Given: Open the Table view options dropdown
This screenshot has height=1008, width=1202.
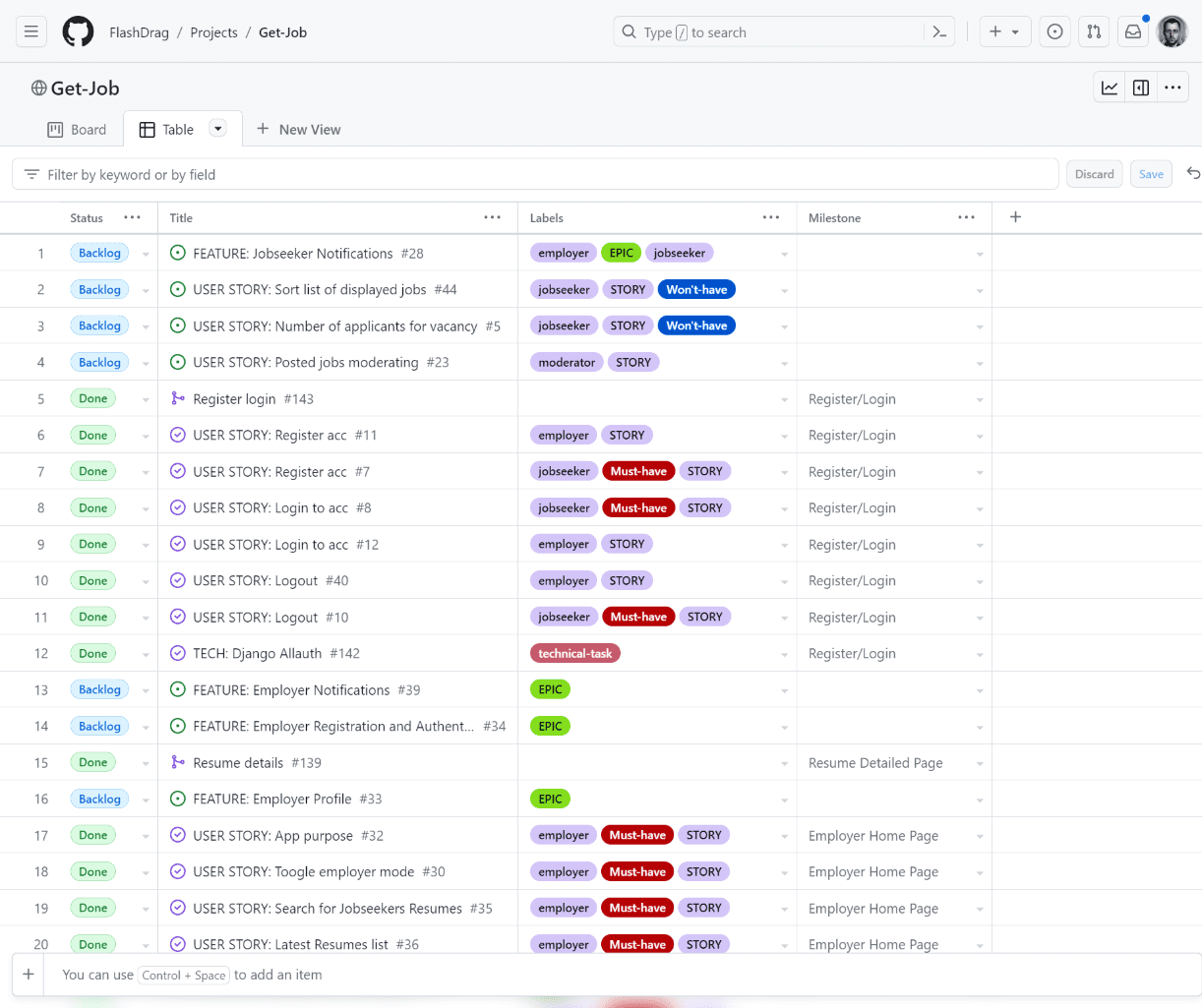Looking at the screenshot, I should click(218, 128).
